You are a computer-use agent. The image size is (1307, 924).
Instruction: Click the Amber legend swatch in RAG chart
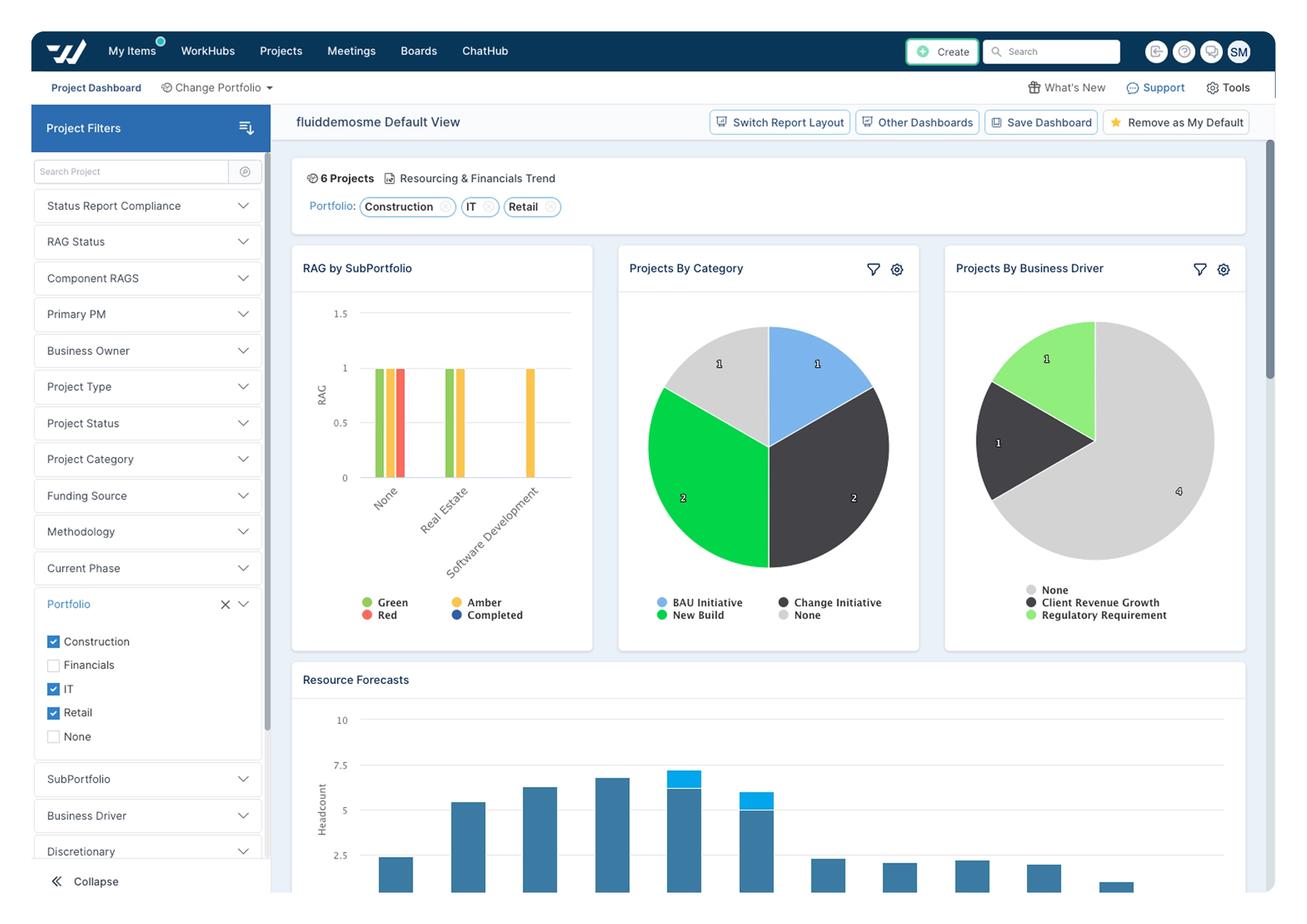[457, 602]
